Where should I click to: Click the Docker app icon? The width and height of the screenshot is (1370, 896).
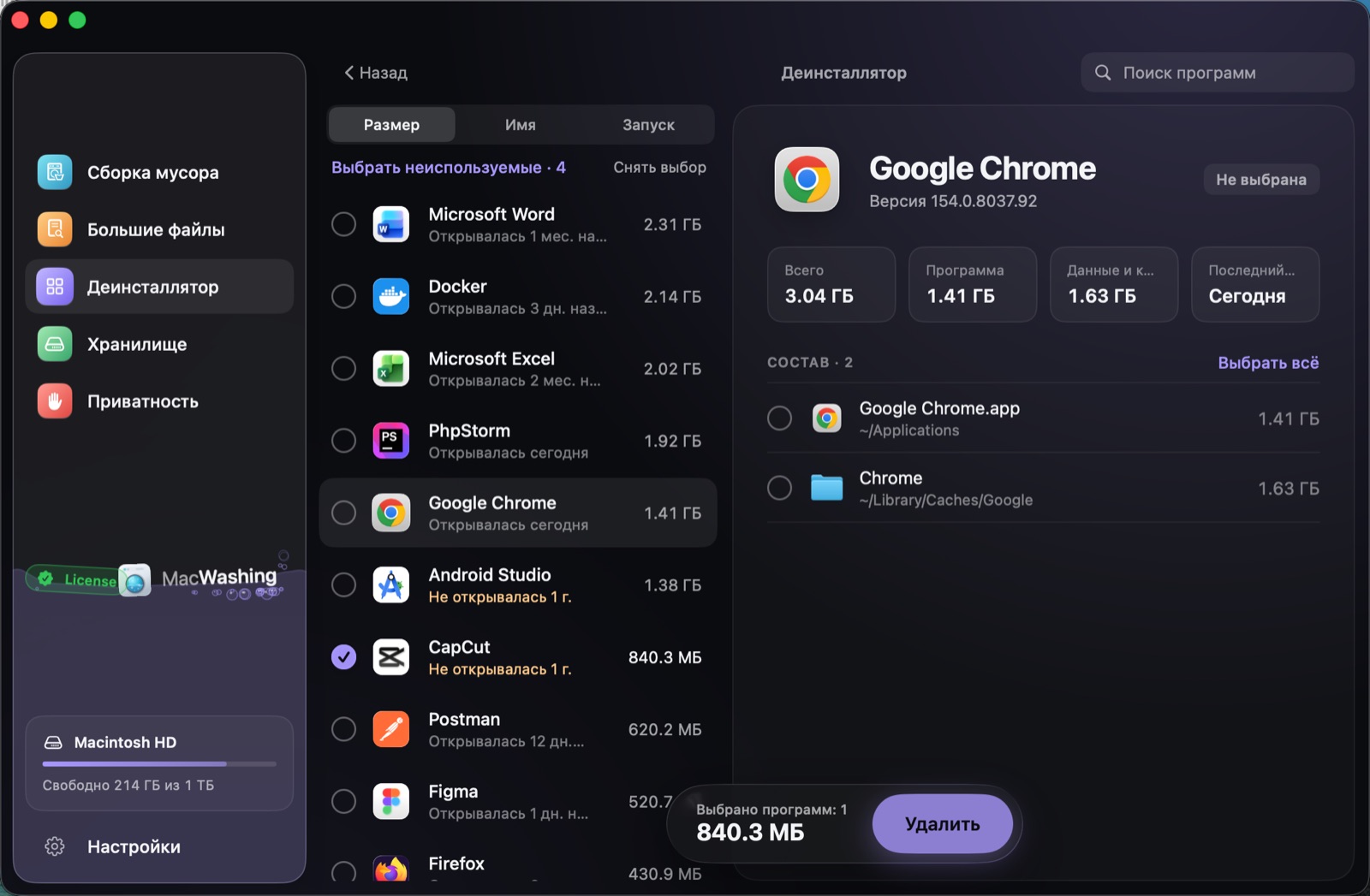(391, 296)
